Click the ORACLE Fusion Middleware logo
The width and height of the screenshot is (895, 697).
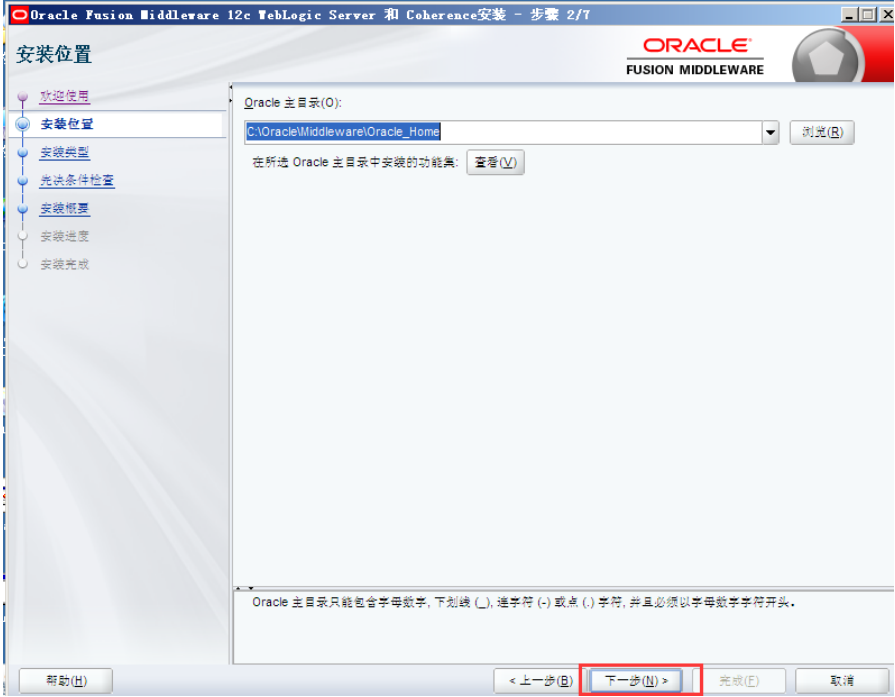tap(695, 57)
